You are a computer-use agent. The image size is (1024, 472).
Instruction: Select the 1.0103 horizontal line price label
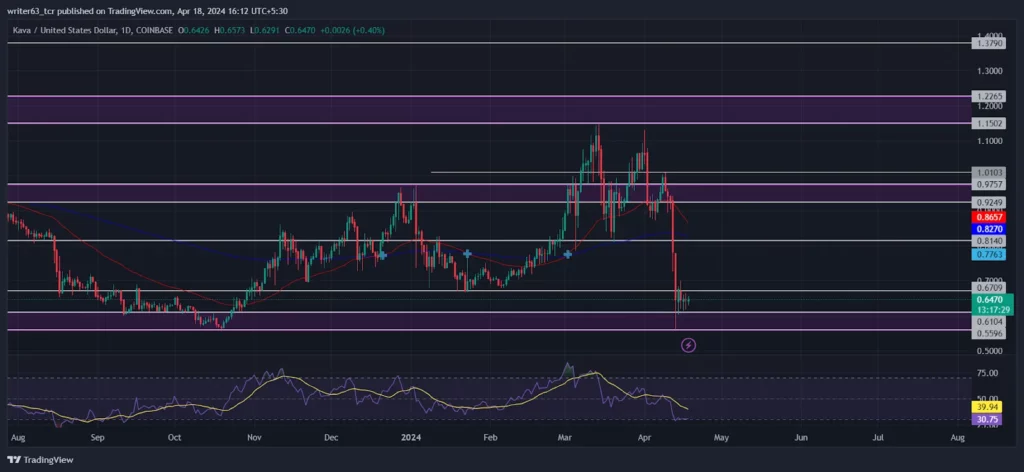989,172
